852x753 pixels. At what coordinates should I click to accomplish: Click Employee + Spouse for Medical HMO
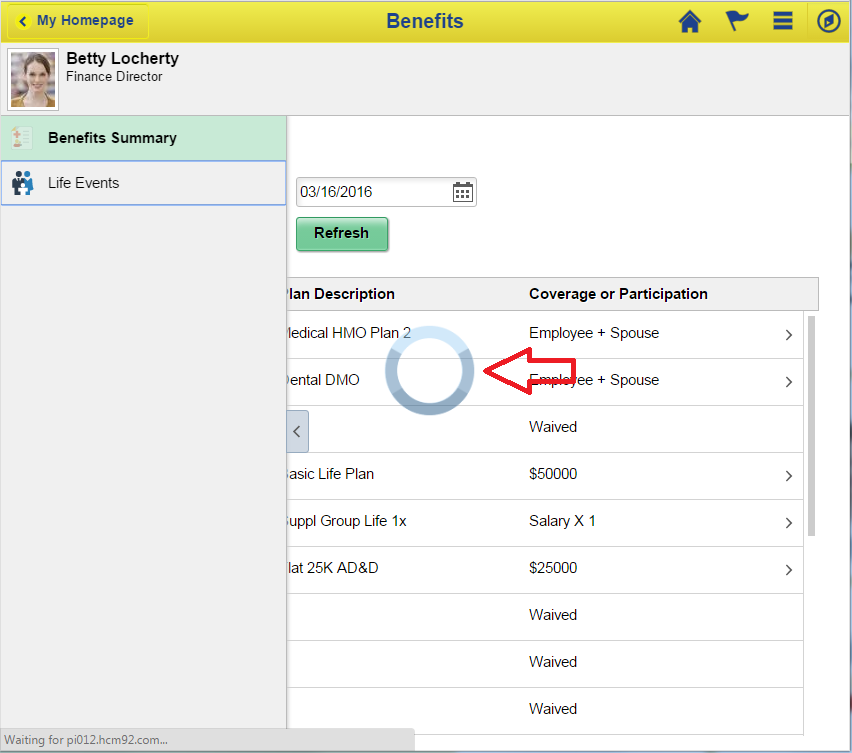tap(594, 333)
